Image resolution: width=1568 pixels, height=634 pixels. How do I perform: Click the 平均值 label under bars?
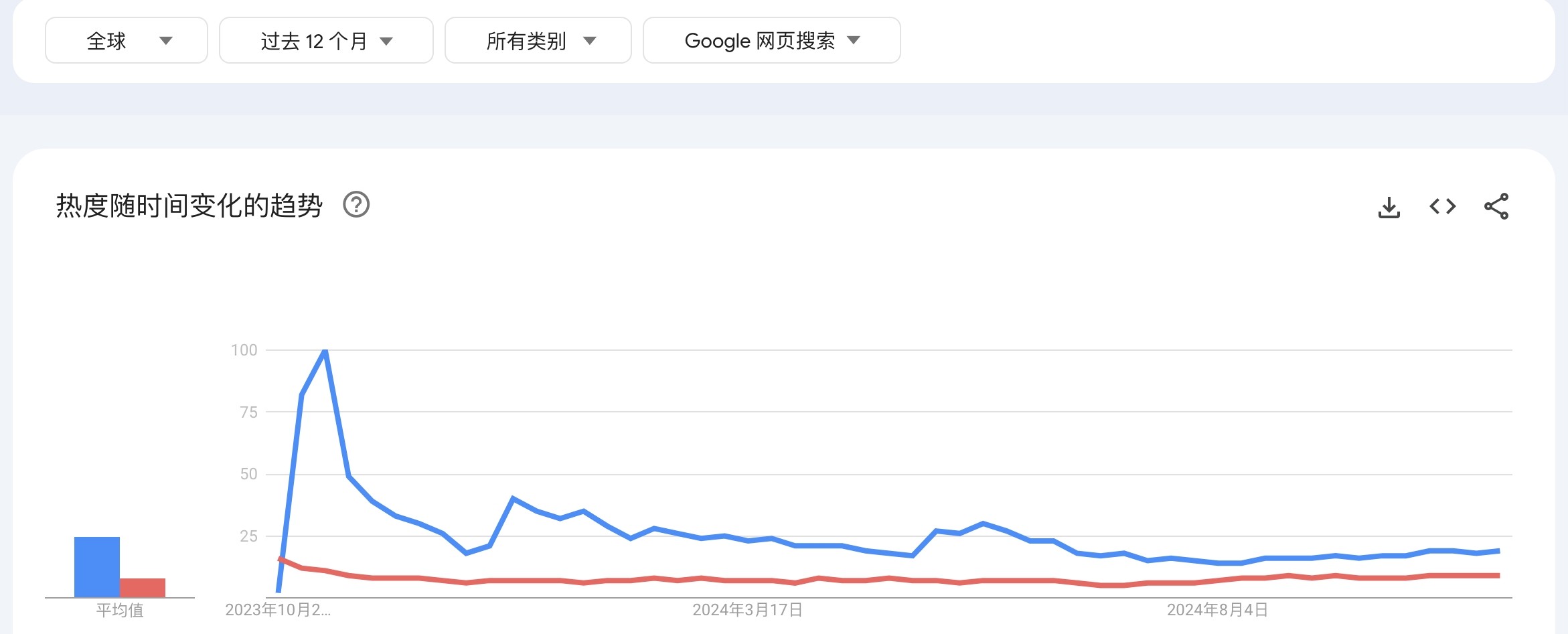(120, 610)
